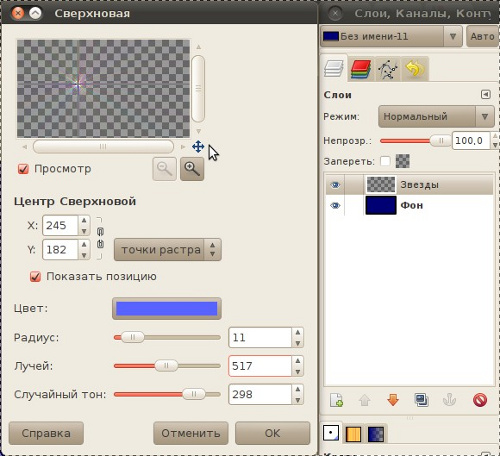This screenshot has width=500, height=456.
Task: Zoom in the Supernova preview
Action: 192,169
